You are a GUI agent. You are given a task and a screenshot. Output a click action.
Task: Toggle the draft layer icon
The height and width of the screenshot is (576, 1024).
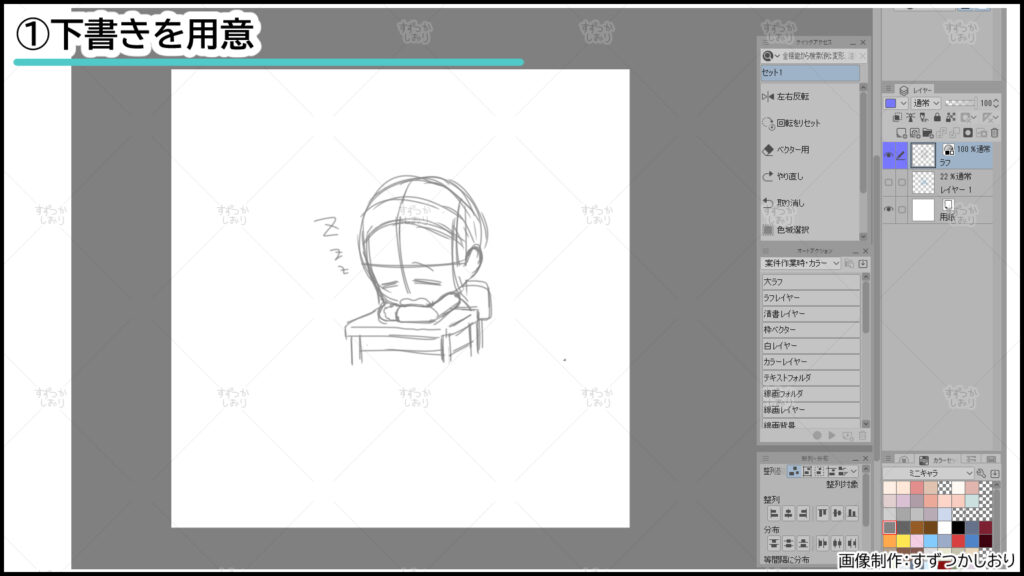pos(923,118)
